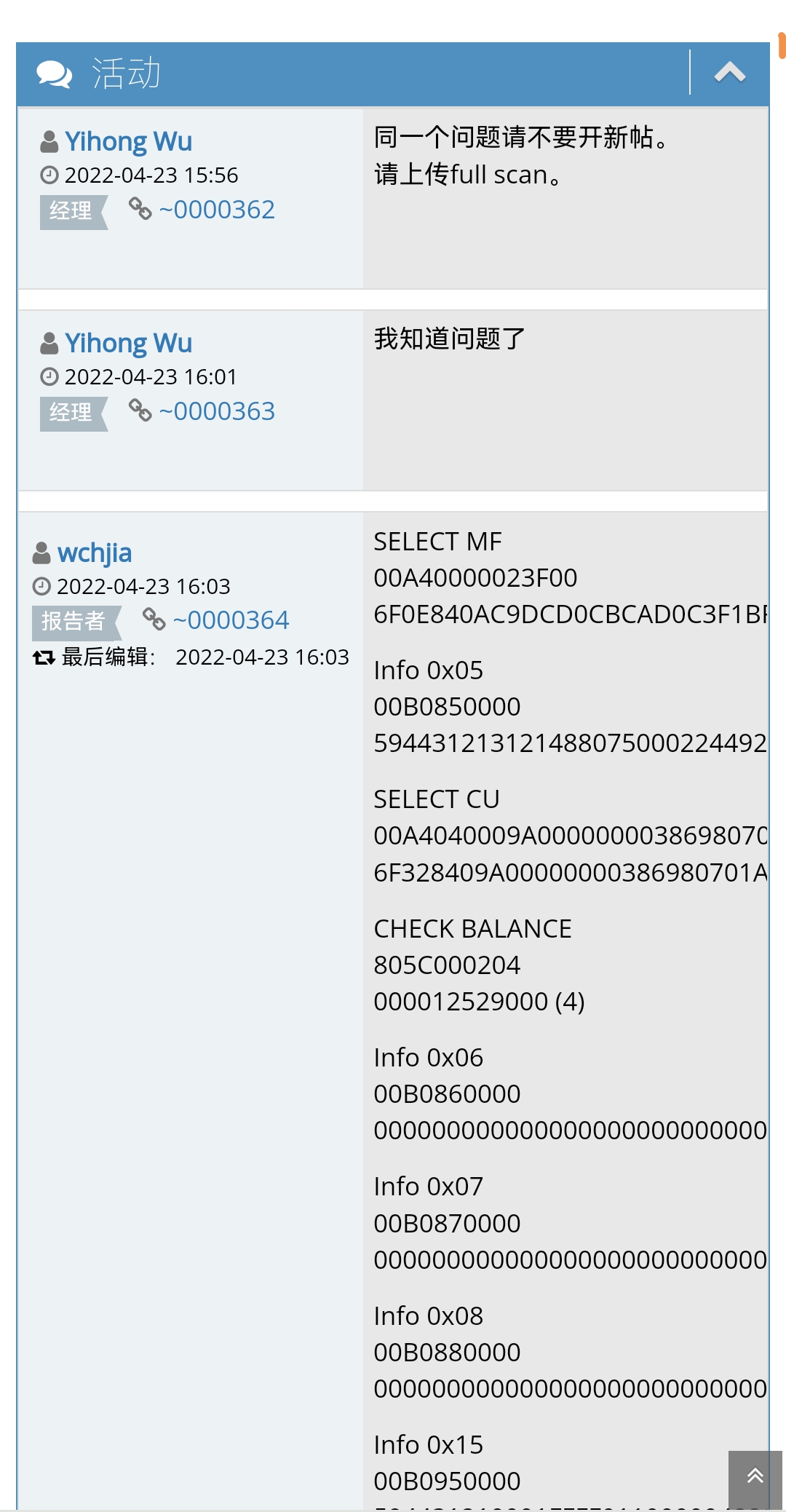The width and height of the screenshot is (786, 1512).
Task: Open wchjia user profile link
Action: [x=95, y=553]
